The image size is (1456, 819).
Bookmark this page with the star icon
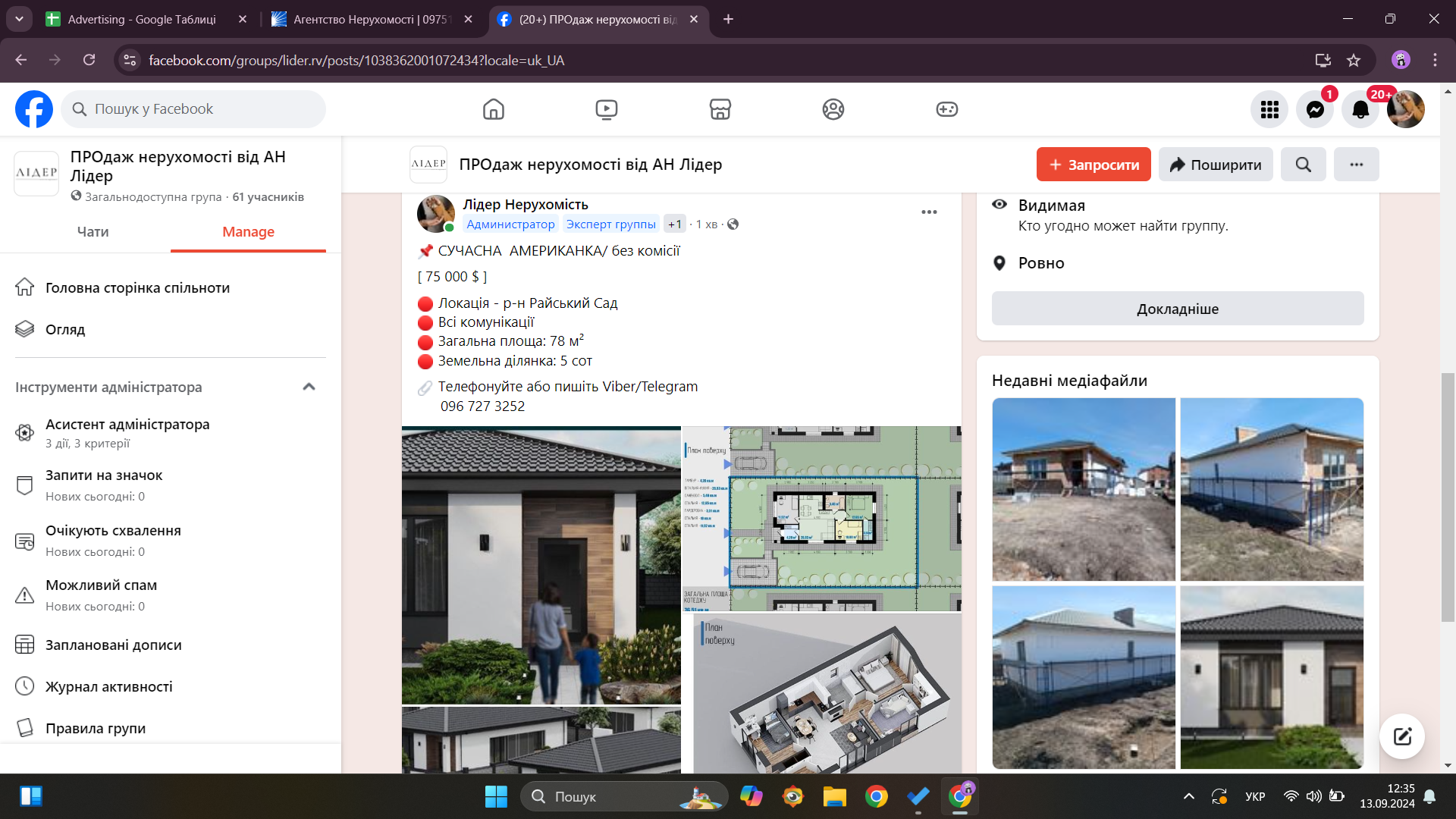(x=1354, y=60)
